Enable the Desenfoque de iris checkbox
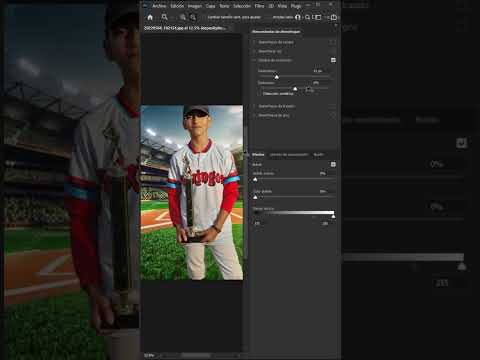The width and height of the screenshot is (480, 360). pyautogui.click(x=333, y=51)
